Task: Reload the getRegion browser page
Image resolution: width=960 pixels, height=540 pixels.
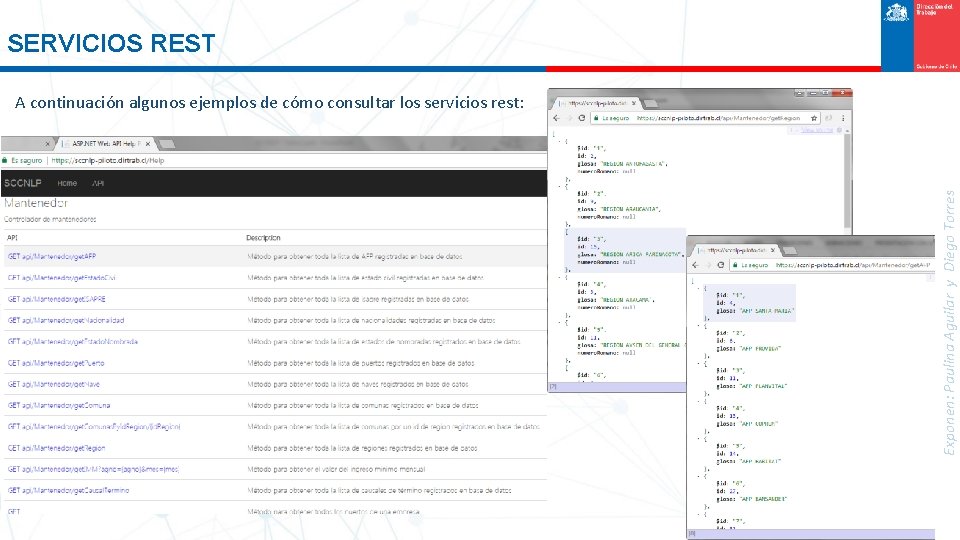Action: point(582,118)
